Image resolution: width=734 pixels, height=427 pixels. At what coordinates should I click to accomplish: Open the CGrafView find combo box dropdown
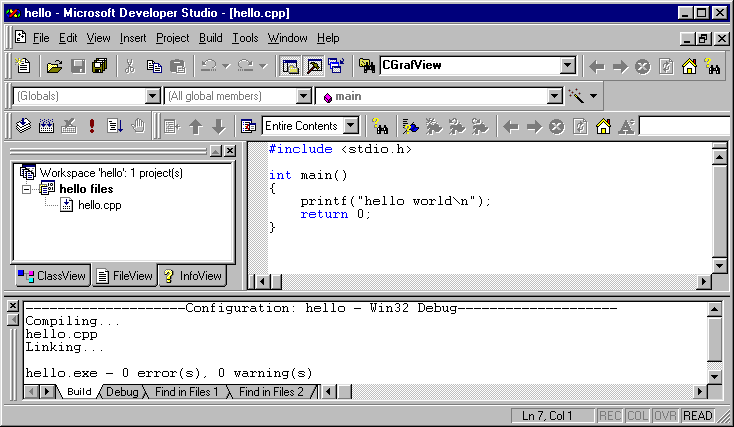[x=568, y=67]
